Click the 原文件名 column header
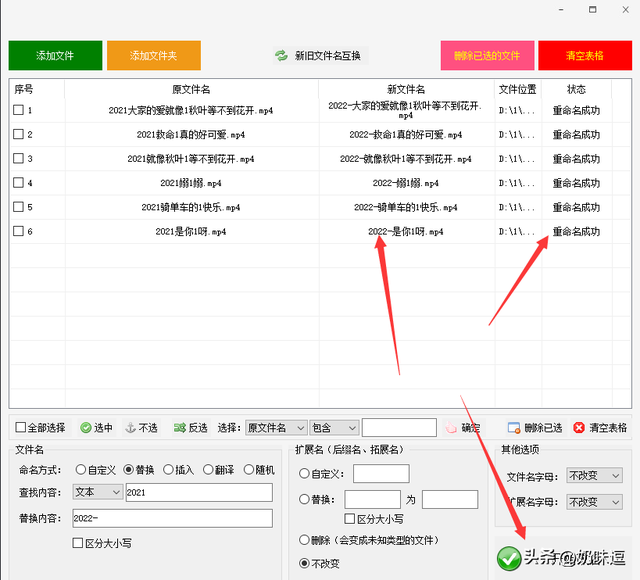The image size is (640, 580). click(191, 89)
